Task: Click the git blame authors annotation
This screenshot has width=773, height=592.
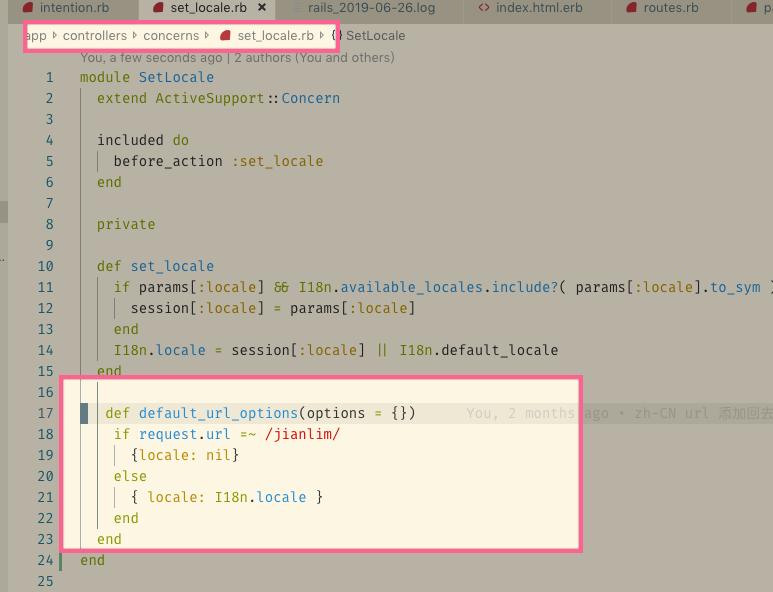Action: point(237,58)
